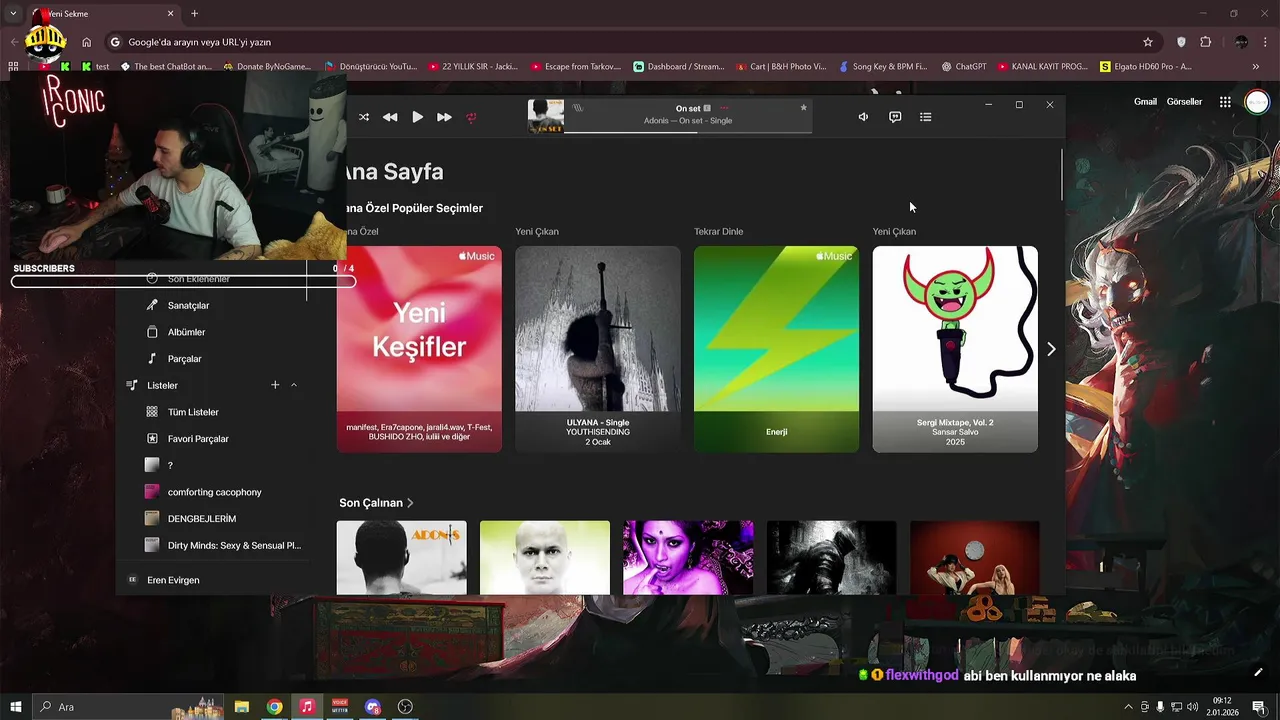Screen dimensions: 1280x720
Task: Click the Listeler section header
Action: pos(162,385)
